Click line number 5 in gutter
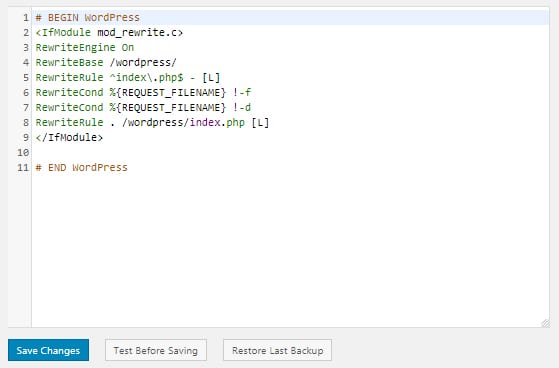Screen dimensions: 559x368 tap(26, 77)
